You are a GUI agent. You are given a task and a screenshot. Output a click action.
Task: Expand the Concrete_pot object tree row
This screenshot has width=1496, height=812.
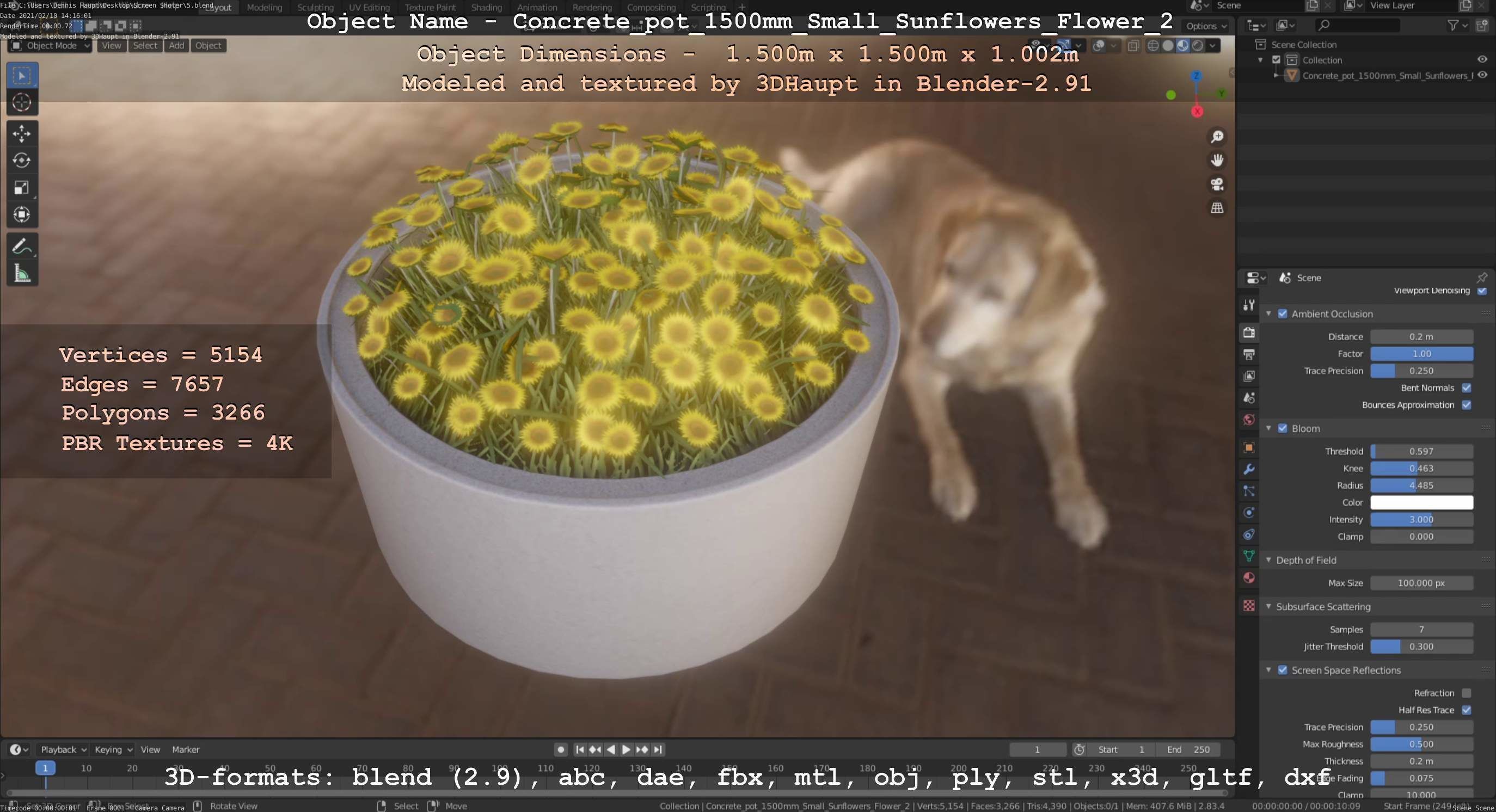tap(1276, 76)
